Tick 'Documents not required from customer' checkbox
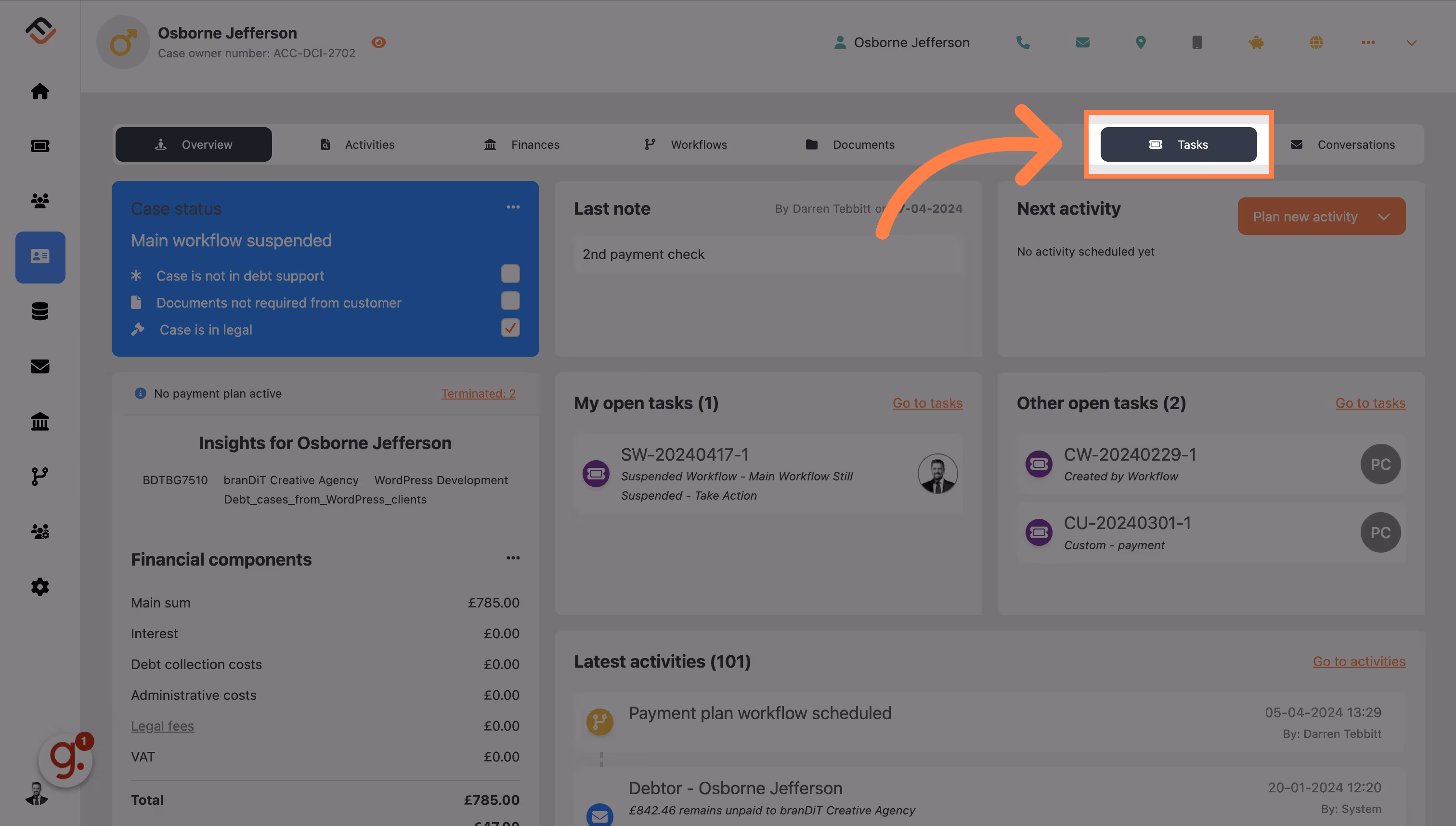This screenshot has width=1456, height=826. click(x=510, y=301)
